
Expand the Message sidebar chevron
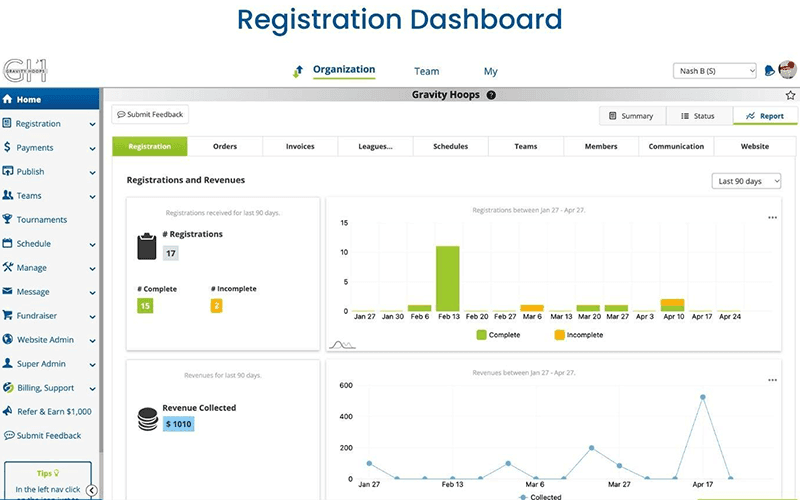coord(92,292)
